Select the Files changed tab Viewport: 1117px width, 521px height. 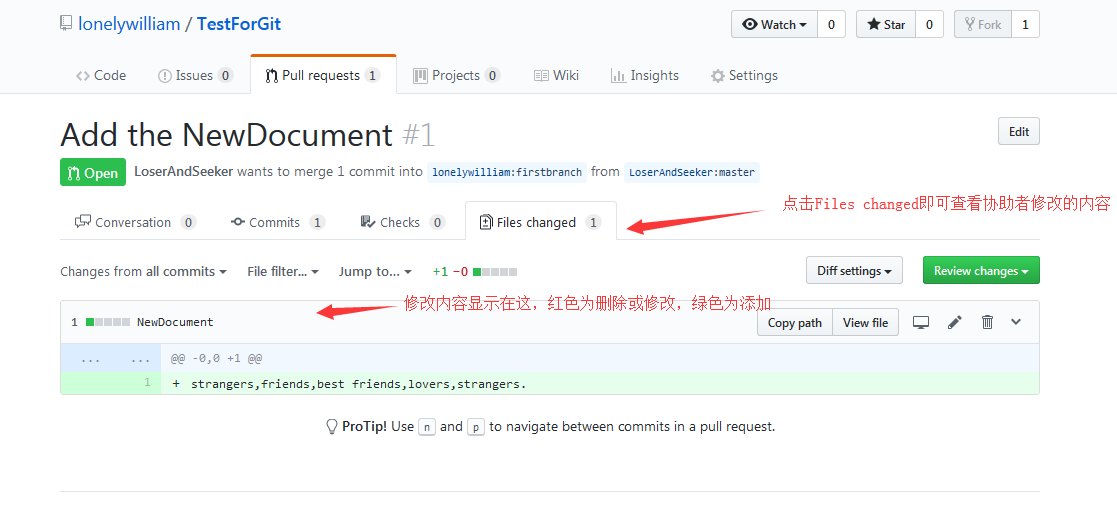541,222
